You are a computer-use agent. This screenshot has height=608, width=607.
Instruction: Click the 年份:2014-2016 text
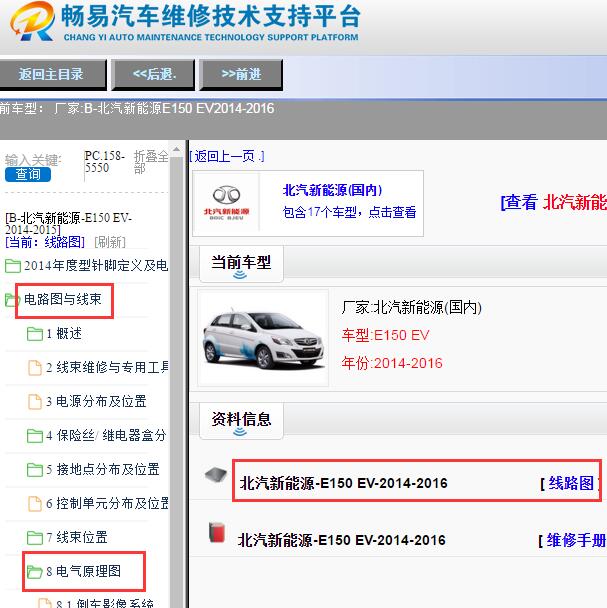(x=392, y=363)
